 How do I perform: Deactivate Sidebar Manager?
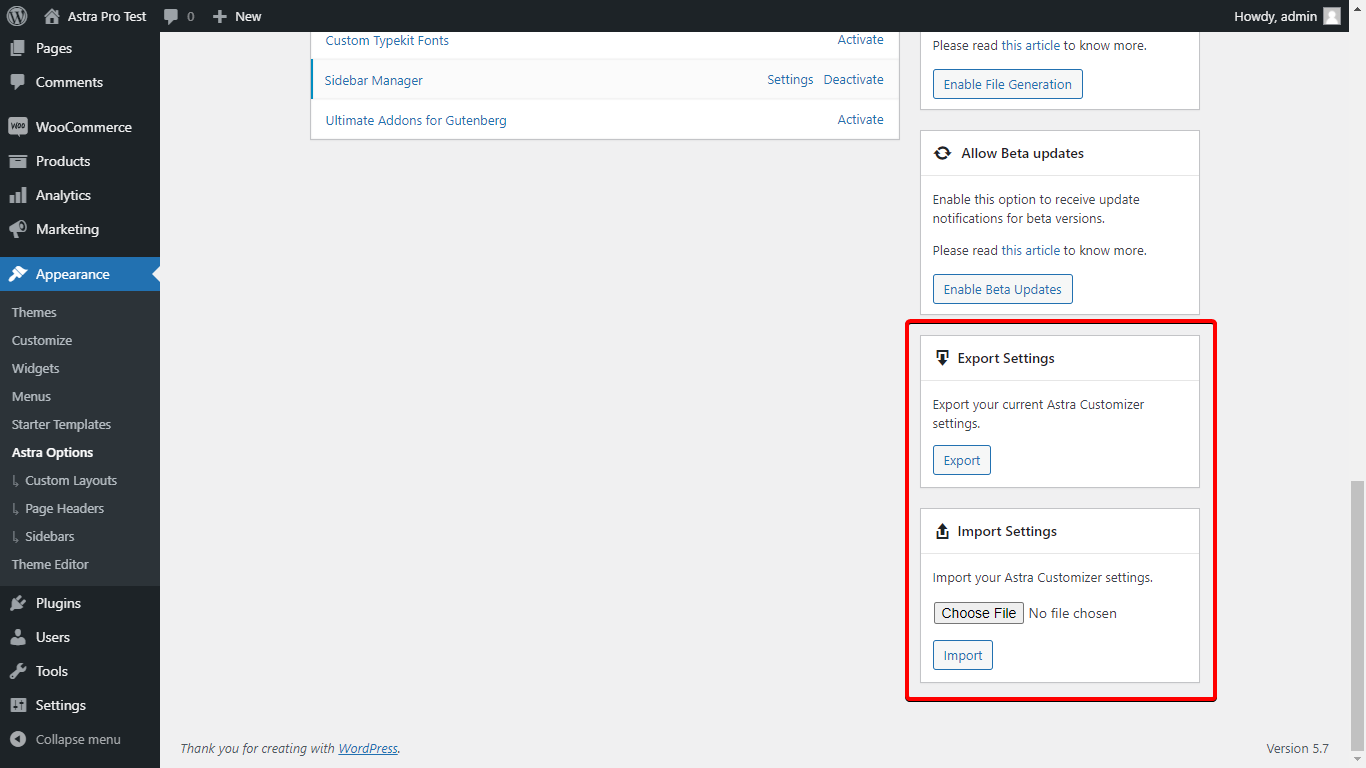coord(853,80)
